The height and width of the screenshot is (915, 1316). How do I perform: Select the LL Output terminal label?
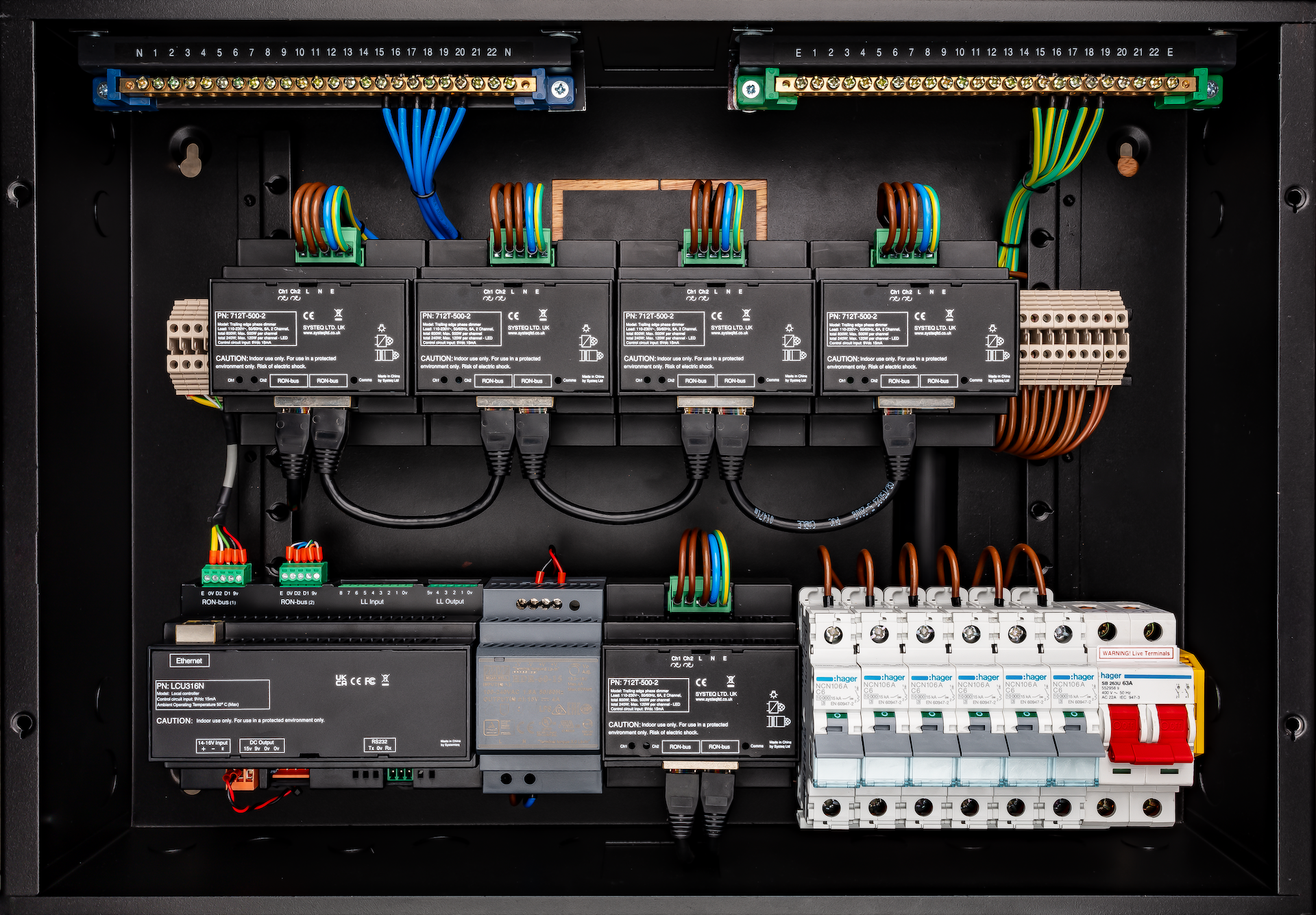[x=450, y=602]
